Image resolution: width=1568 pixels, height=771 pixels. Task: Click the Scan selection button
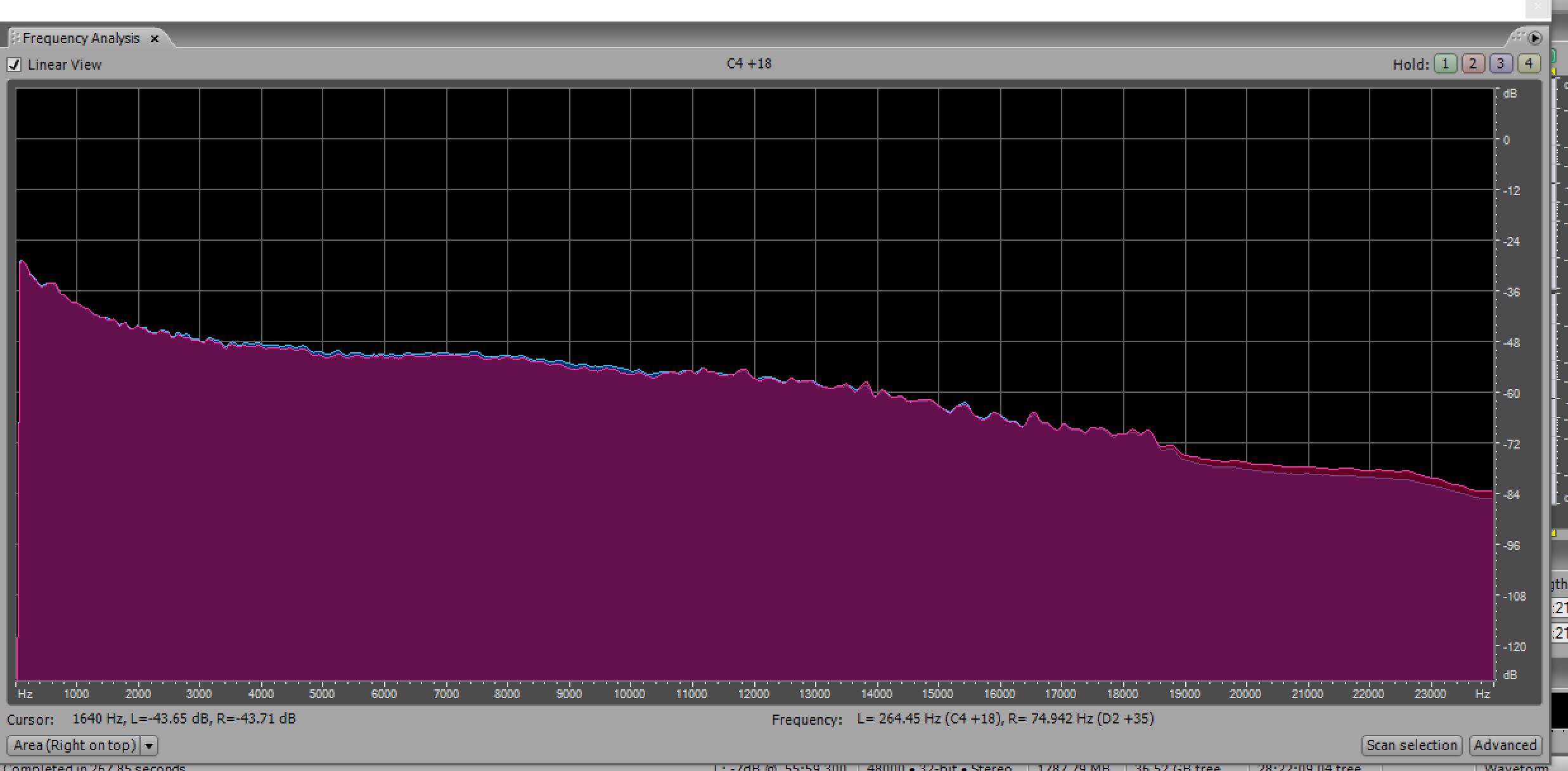point(1411,746)
